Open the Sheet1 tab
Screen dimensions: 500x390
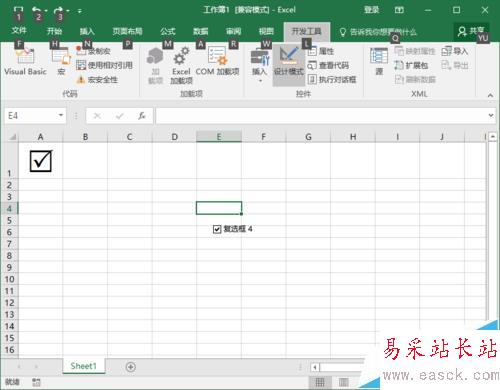[x=83, y=366]
